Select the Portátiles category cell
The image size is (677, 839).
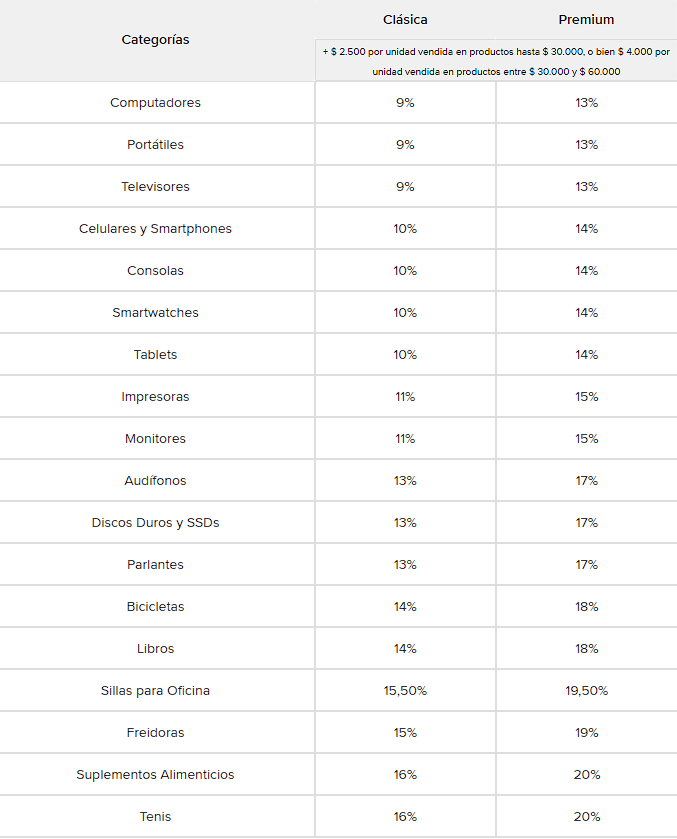(155, 145)
